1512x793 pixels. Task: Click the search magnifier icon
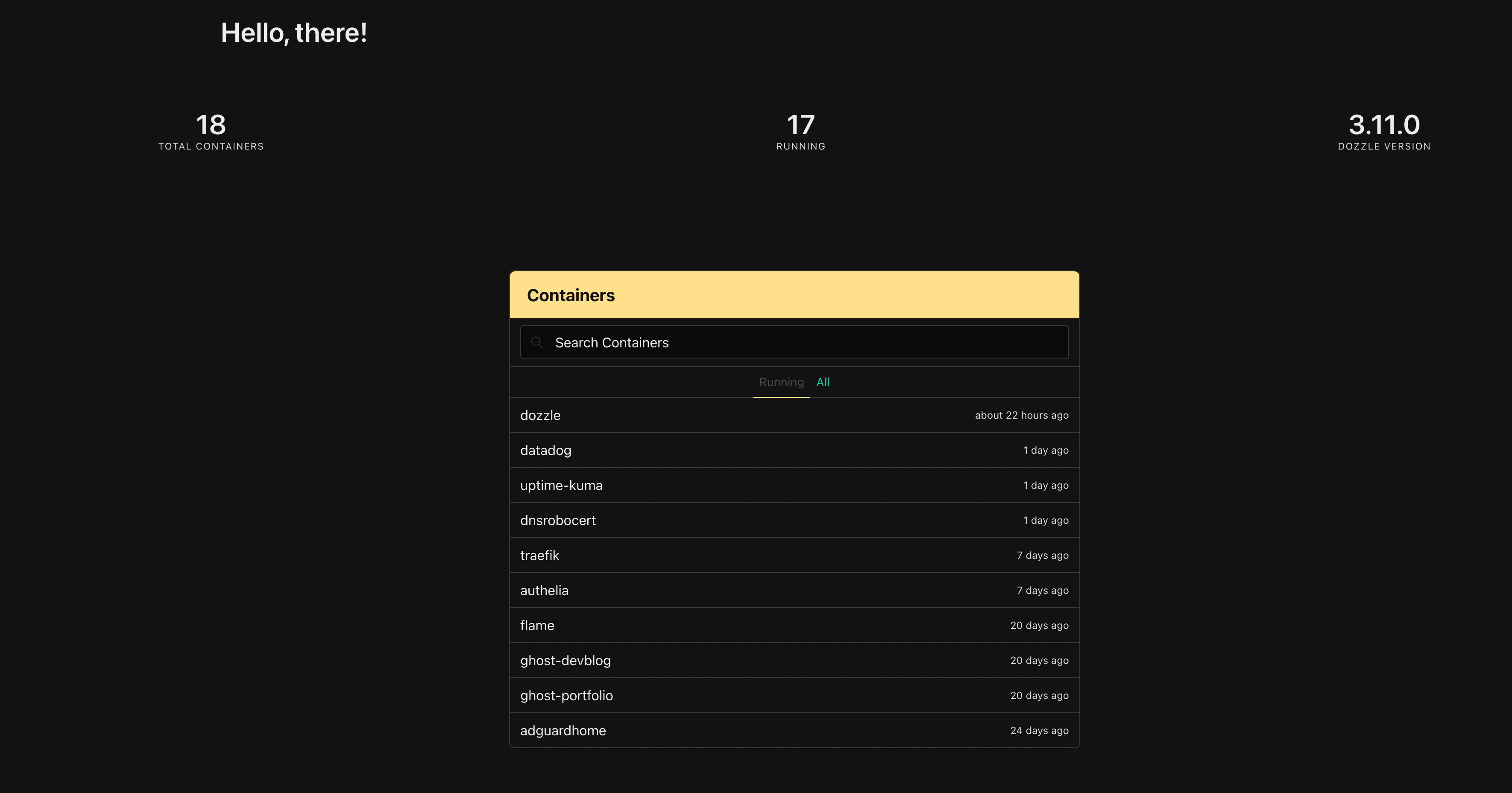(538, 342)
